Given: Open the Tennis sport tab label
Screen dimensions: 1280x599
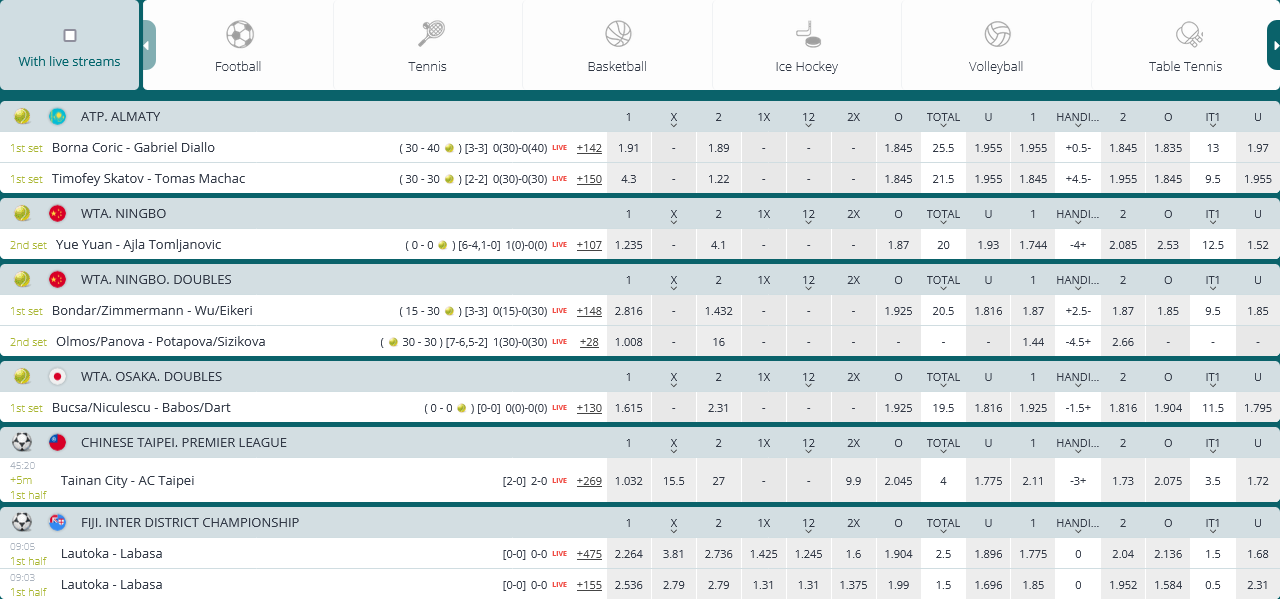Looking at the screenshot, I should coord(427,66).
